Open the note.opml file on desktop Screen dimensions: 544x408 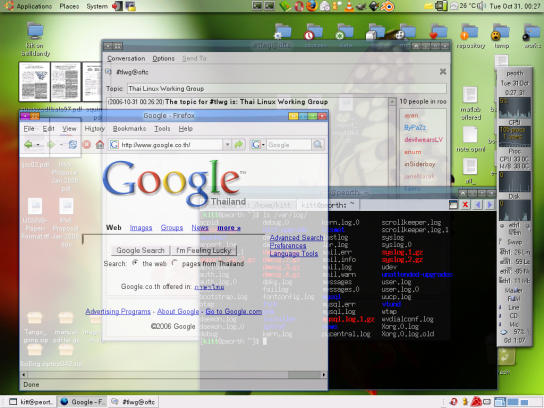click(470, 139)
